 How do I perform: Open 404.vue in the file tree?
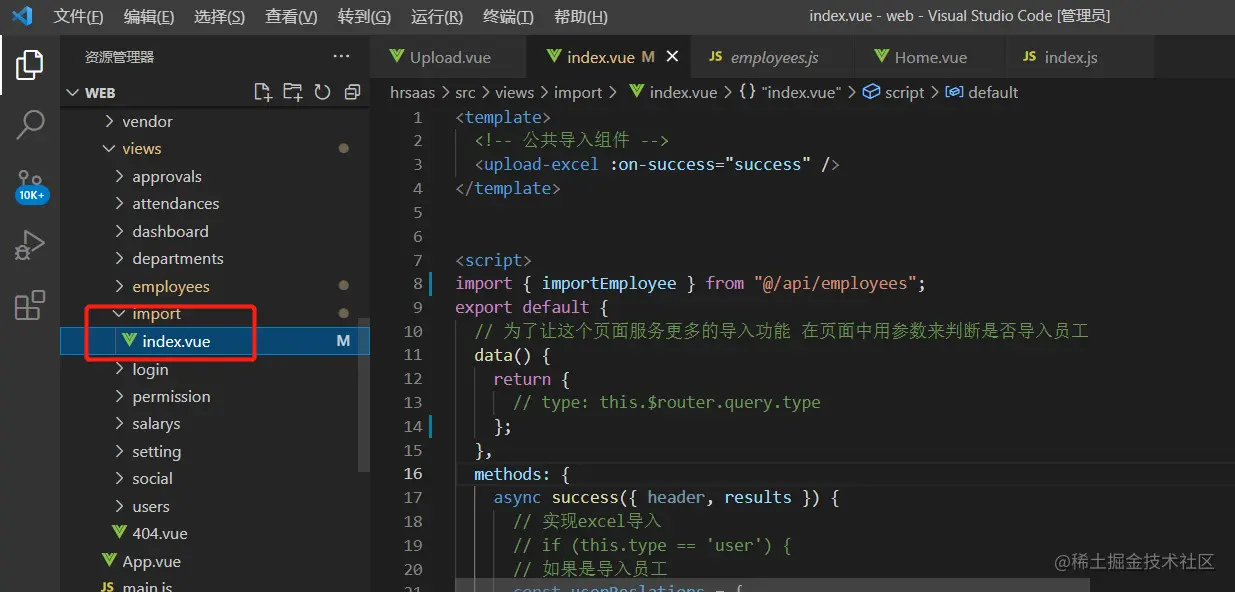pos(159,534)
